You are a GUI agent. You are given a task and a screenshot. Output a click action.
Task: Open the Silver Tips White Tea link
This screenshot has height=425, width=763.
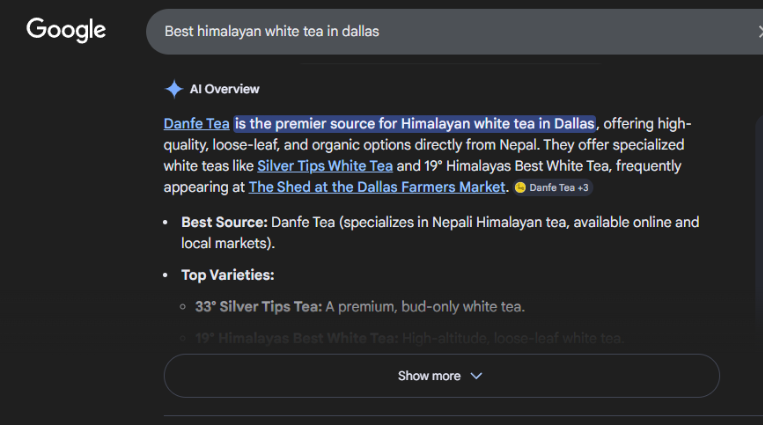[x=325, y=166]
